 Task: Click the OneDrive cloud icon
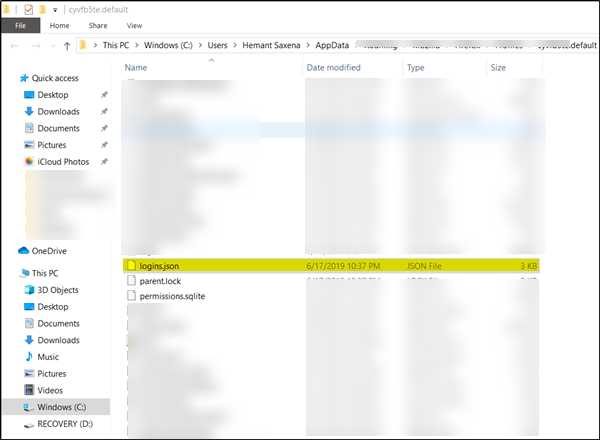coord(23,251)
